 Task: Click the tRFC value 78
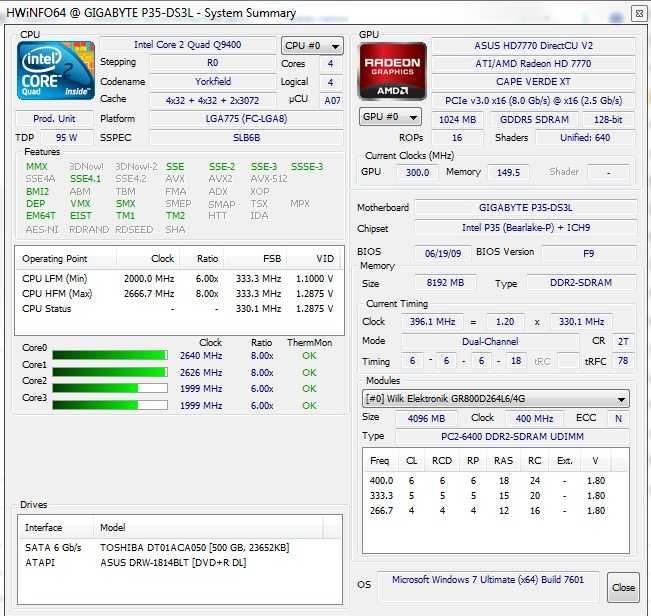pyautogui.click(x=623, y=361)
